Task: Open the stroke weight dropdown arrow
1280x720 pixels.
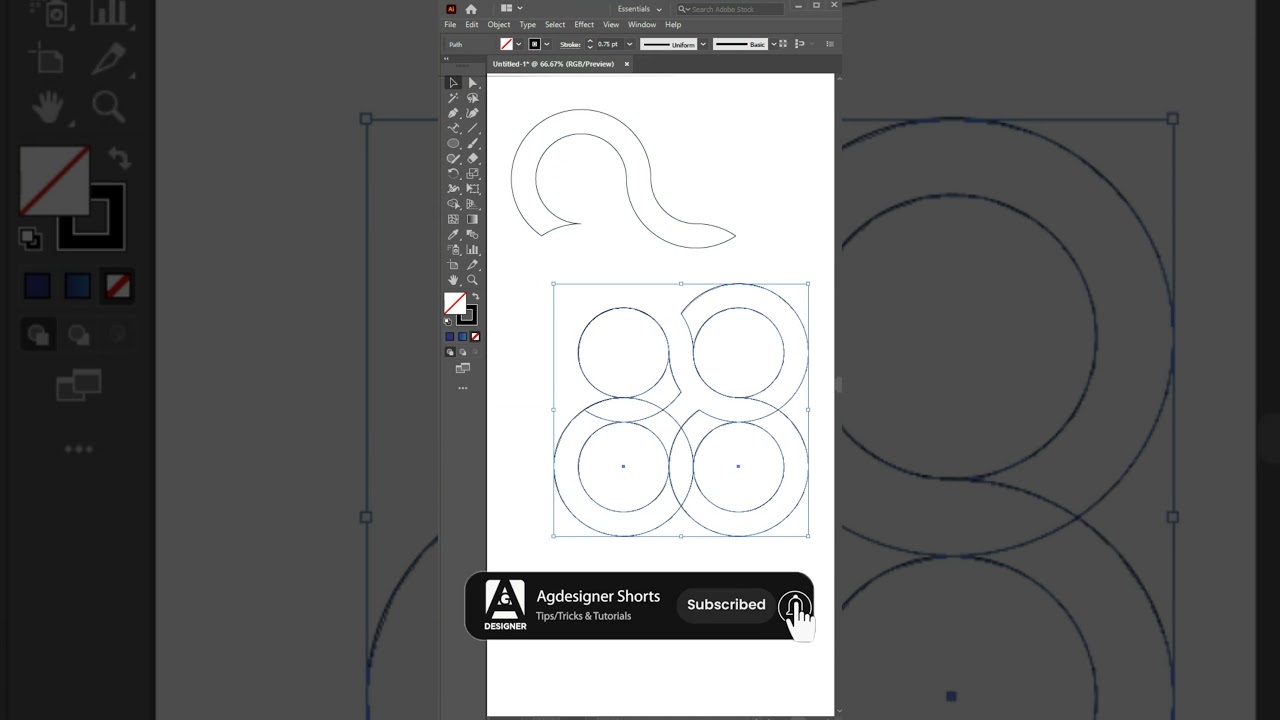Action: pyautogui.click(x=629, y=44)
